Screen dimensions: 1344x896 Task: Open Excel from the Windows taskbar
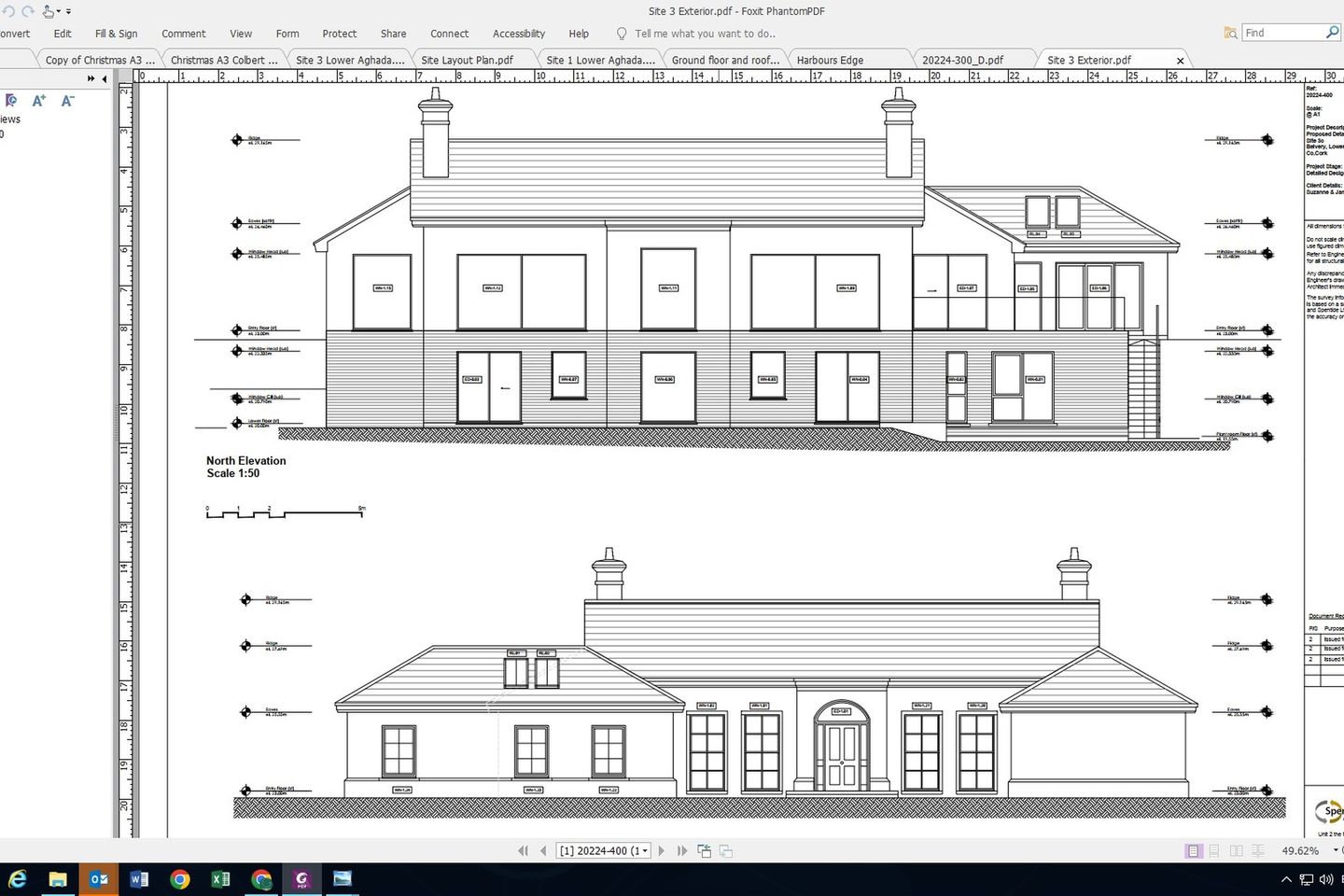221,879
